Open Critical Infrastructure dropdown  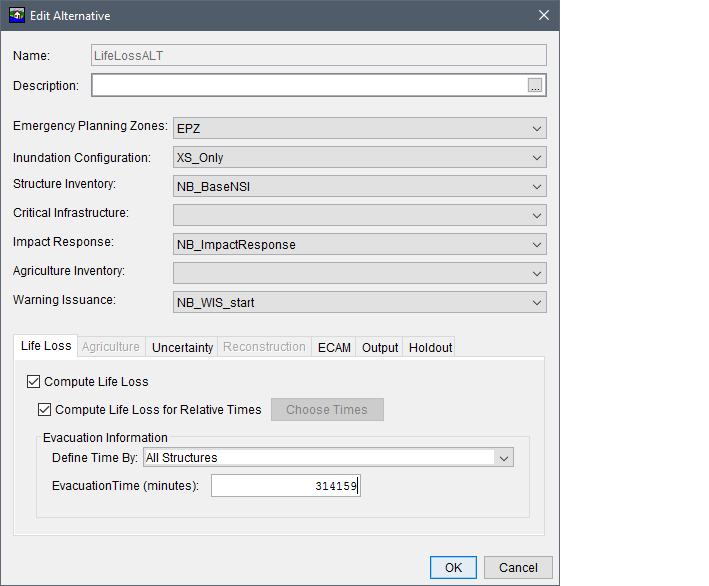tap(359, 215)
